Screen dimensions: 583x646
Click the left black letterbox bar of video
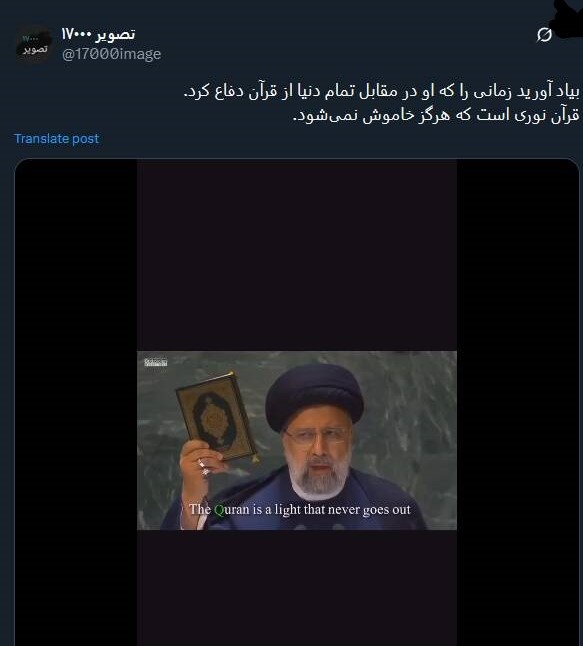click(76, 402)
